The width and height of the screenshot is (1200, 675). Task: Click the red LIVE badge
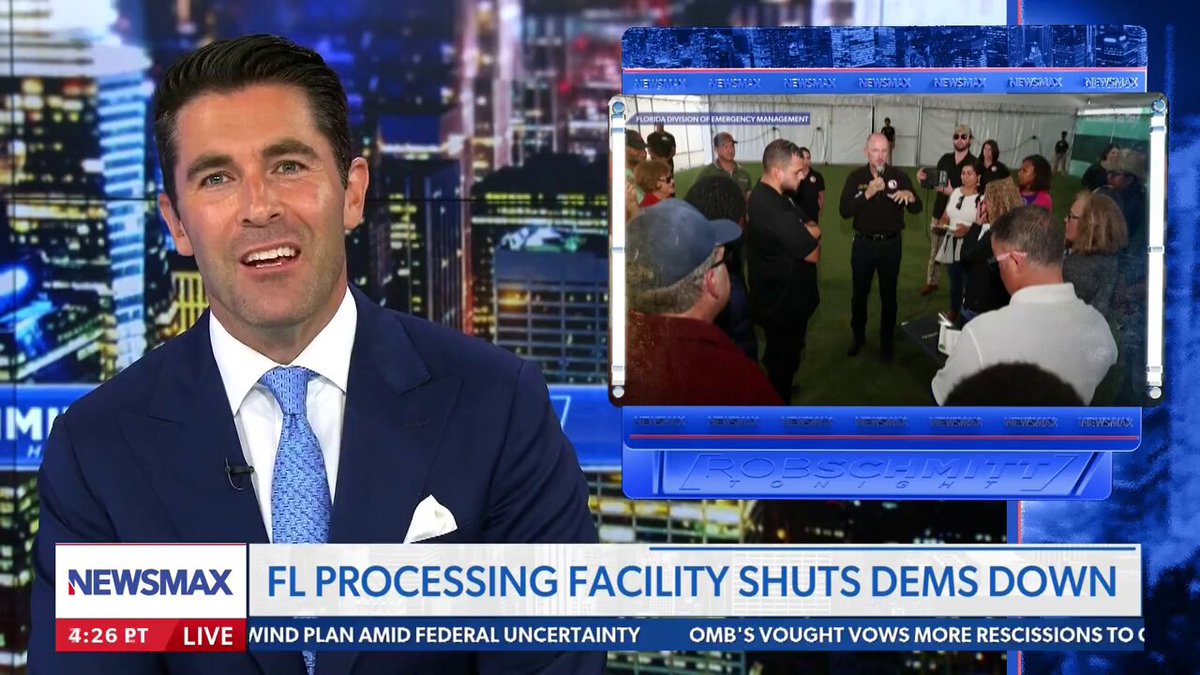211,636
